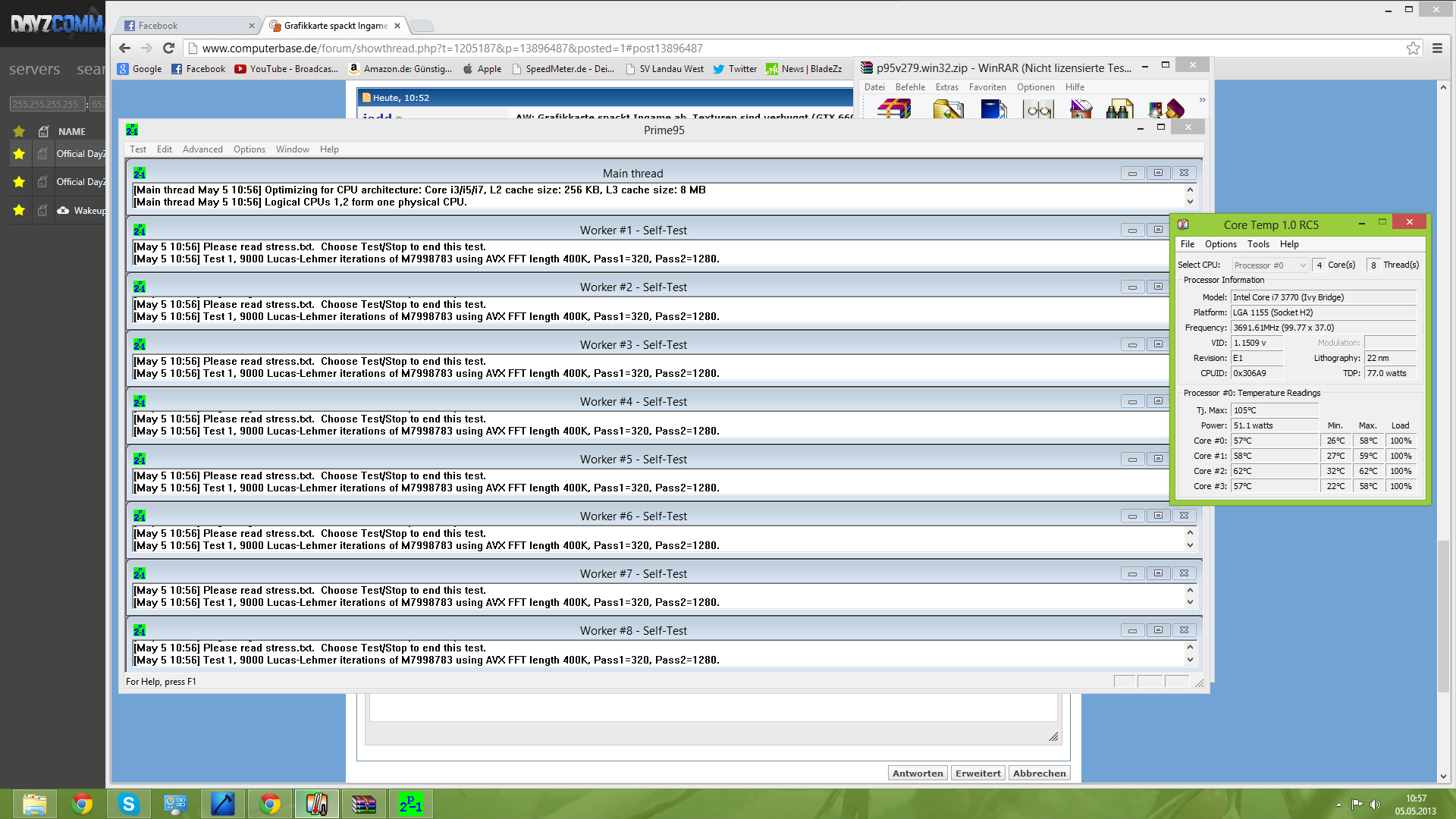Click WinRAR's Add to archive toolbar icon
Screen dimensions: 1456x819
[x=895, y=110]
